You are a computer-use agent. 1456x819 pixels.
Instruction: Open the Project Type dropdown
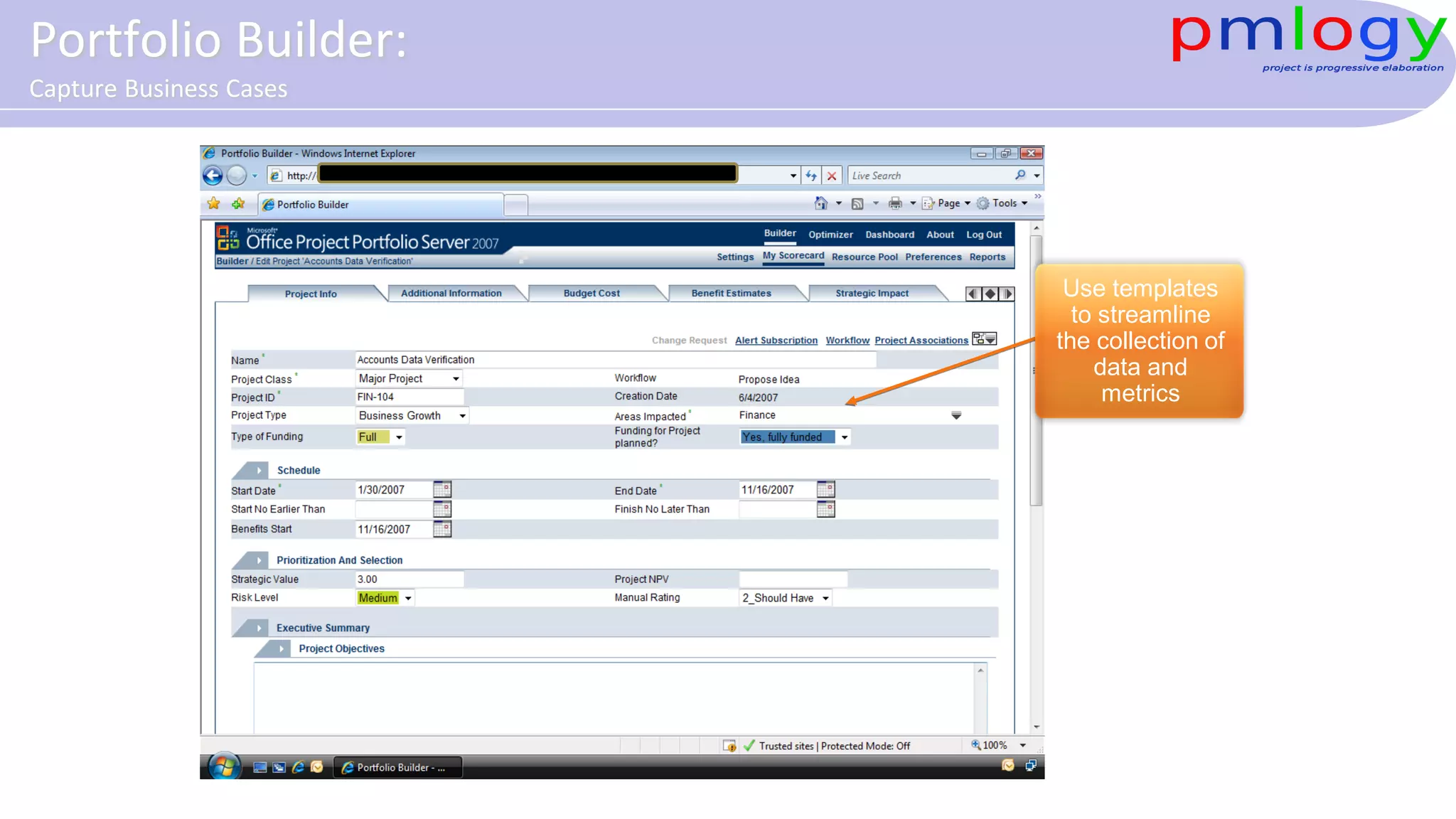point(462,416)
